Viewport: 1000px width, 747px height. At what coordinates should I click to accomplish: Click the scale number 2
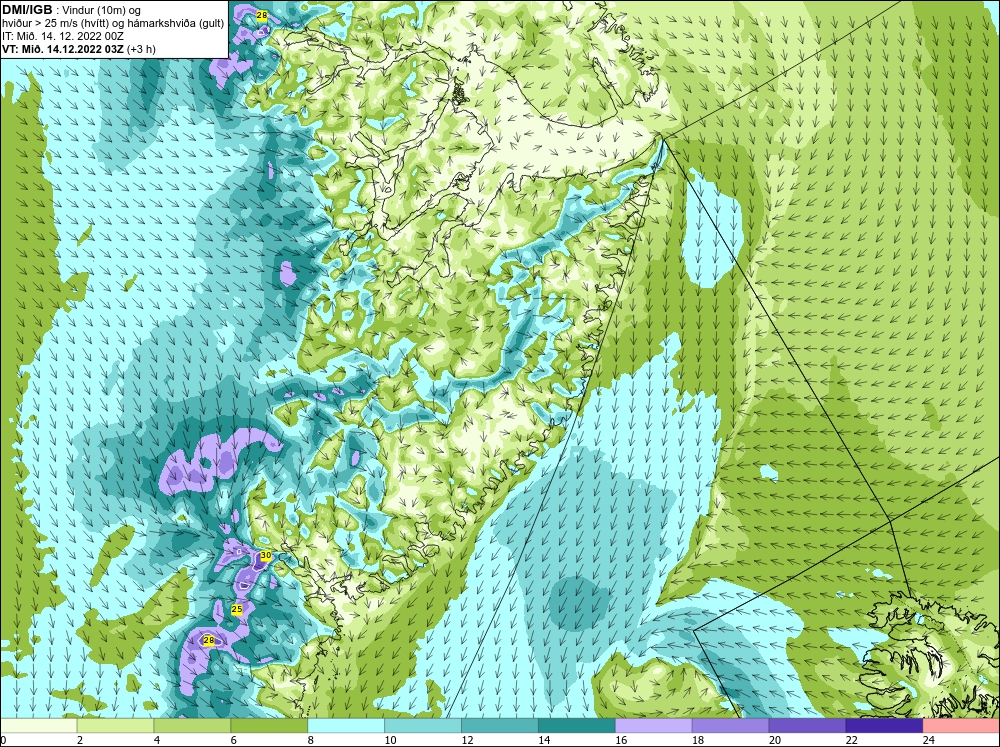click(80, 740)
